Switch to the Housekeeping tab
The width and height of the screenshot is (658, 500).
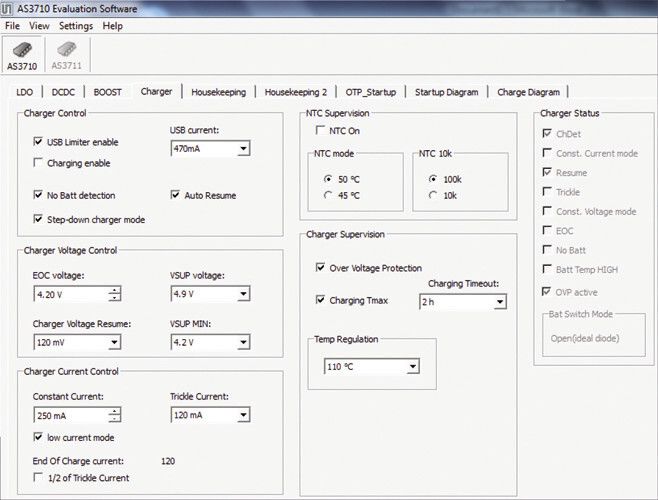point(218,92)
